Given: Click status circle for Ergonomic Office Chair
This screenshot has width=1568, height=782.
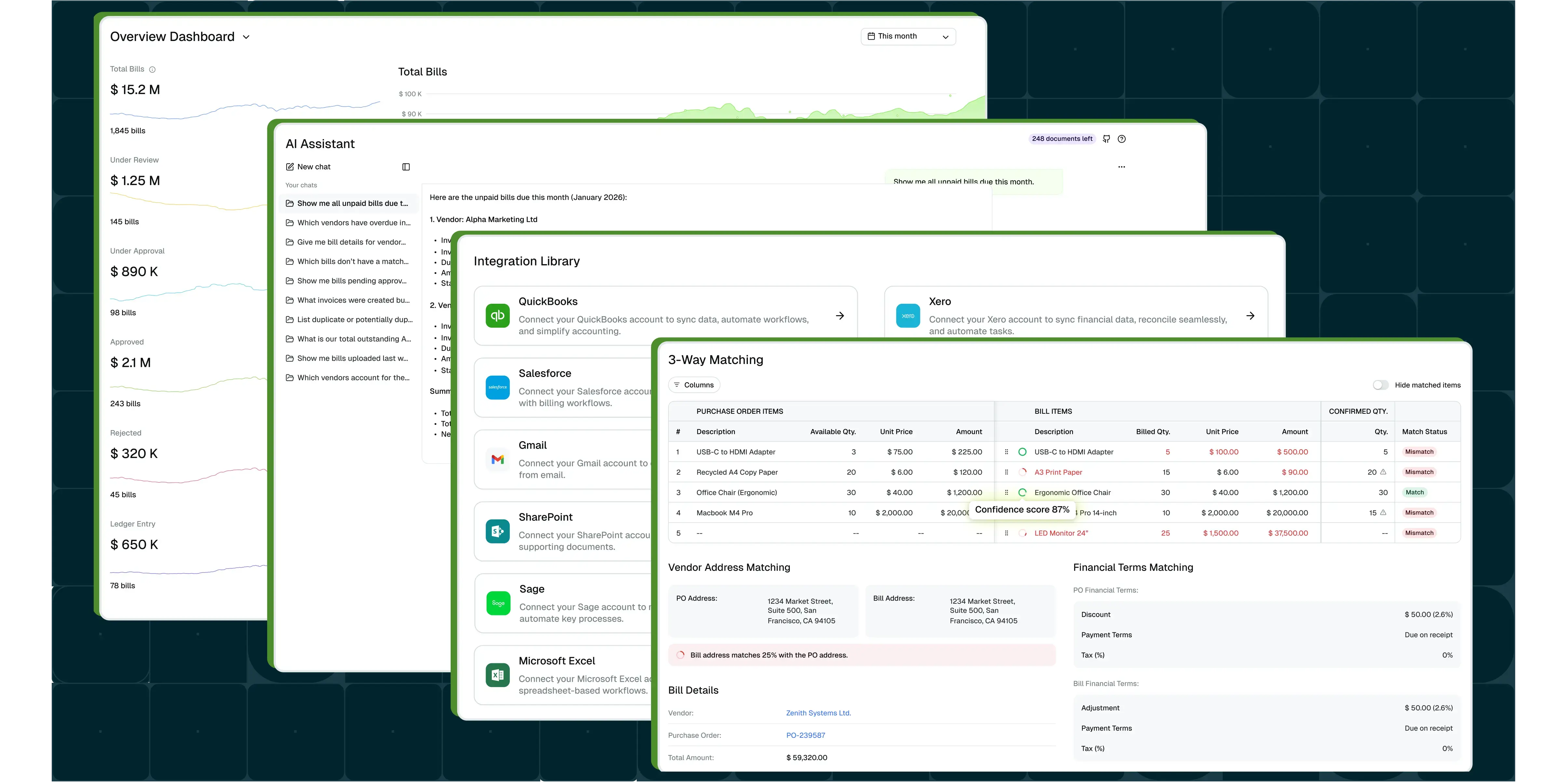Looking at the screenshot, I should pyautogui.click(x=1022, y=492).
